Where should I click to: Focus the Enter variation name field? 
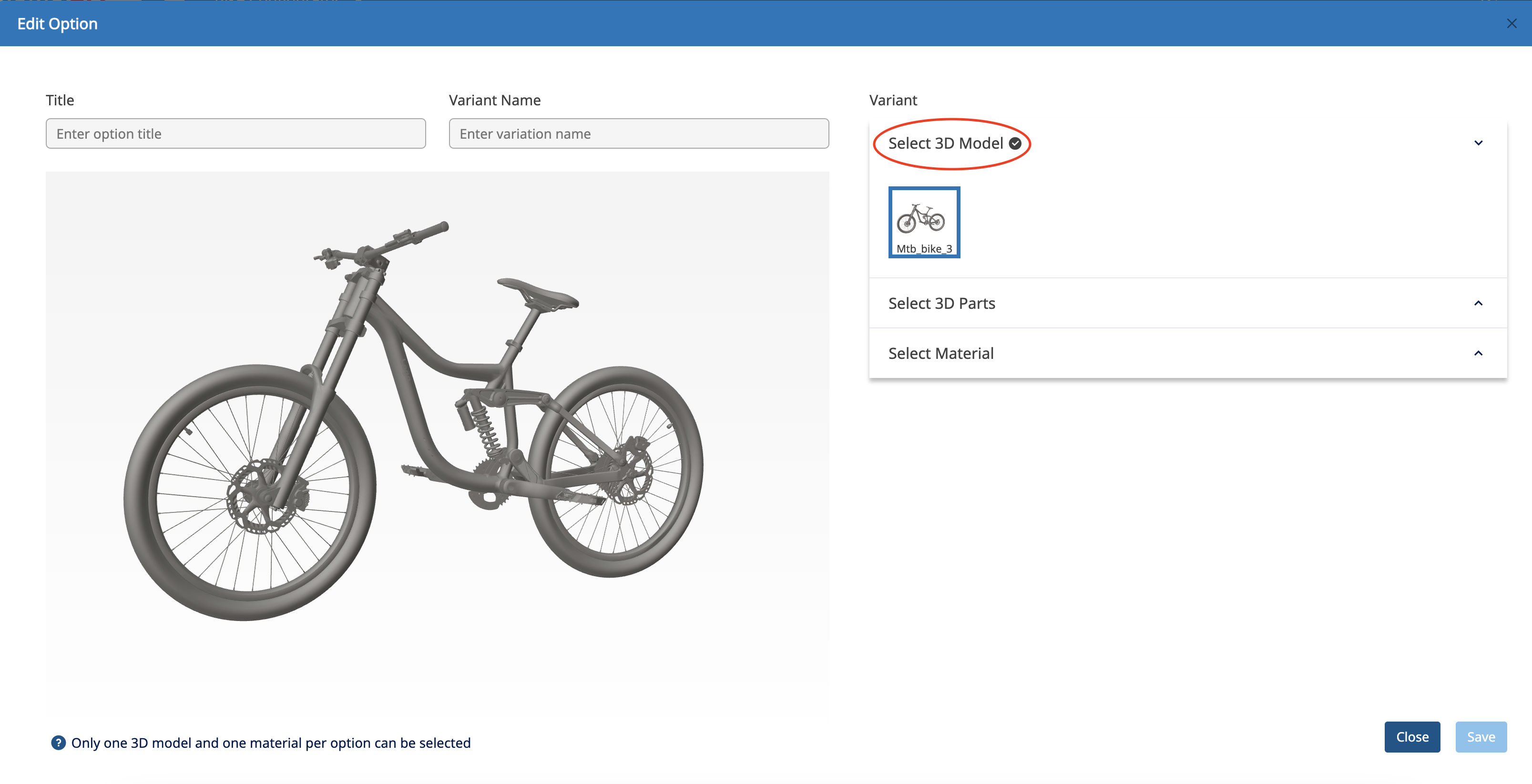(x=638, y=134)
